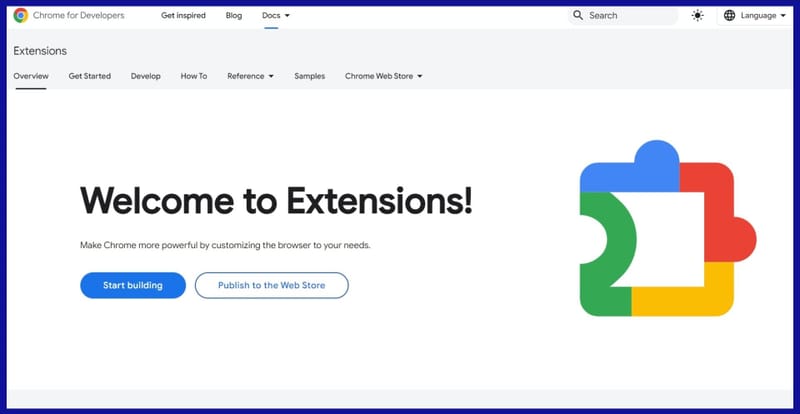Open the Language selector dropdown arrow
The width and height of the screenshot is (800, 414).
(783, 16)
